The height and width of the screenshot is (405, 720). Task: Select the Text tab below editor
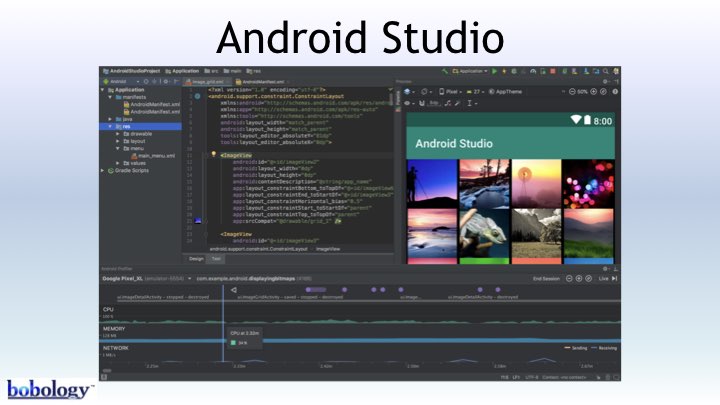point(216,259)
